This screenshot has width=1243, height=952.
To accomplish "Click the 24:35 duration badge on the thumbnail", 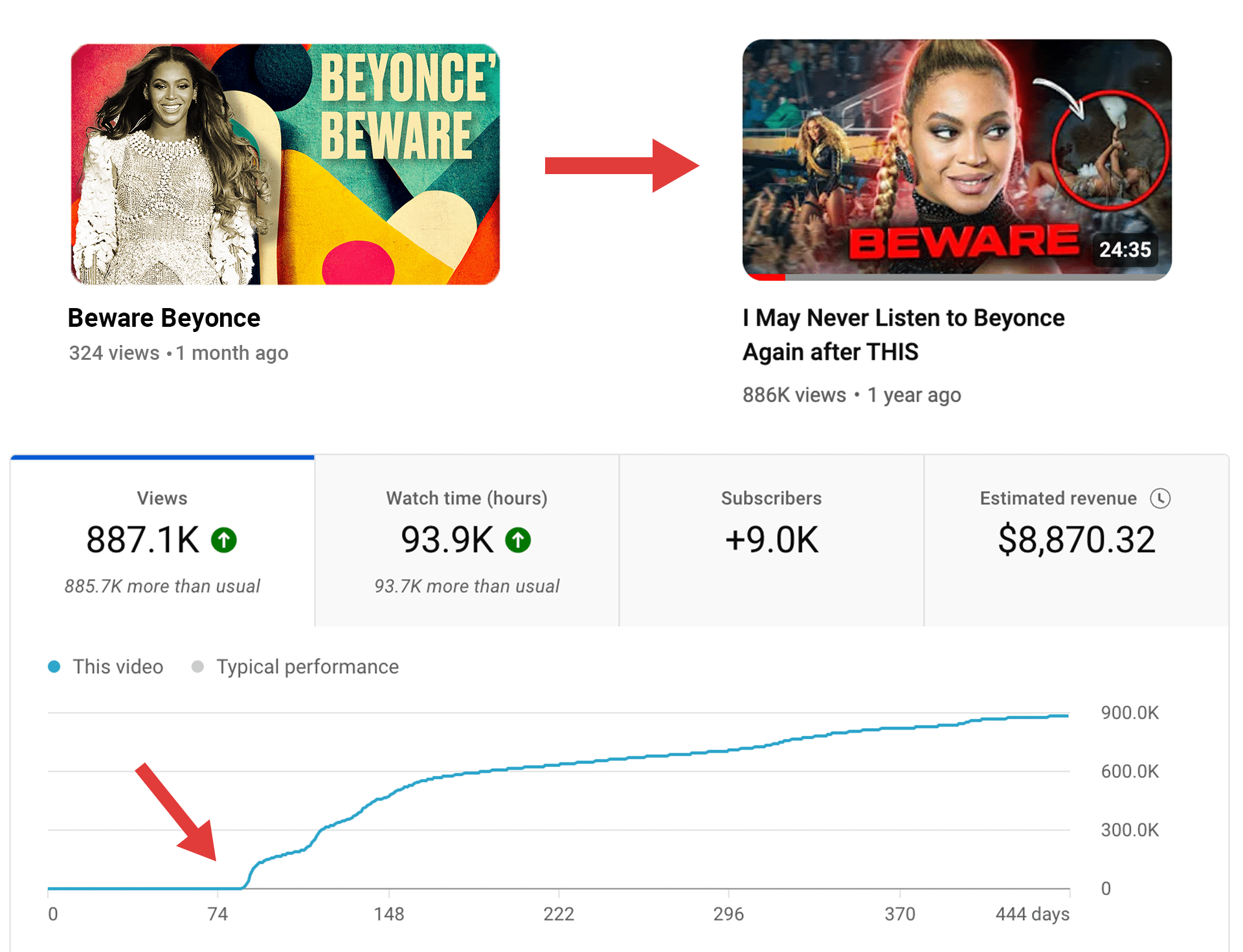I will [1125, 249].
